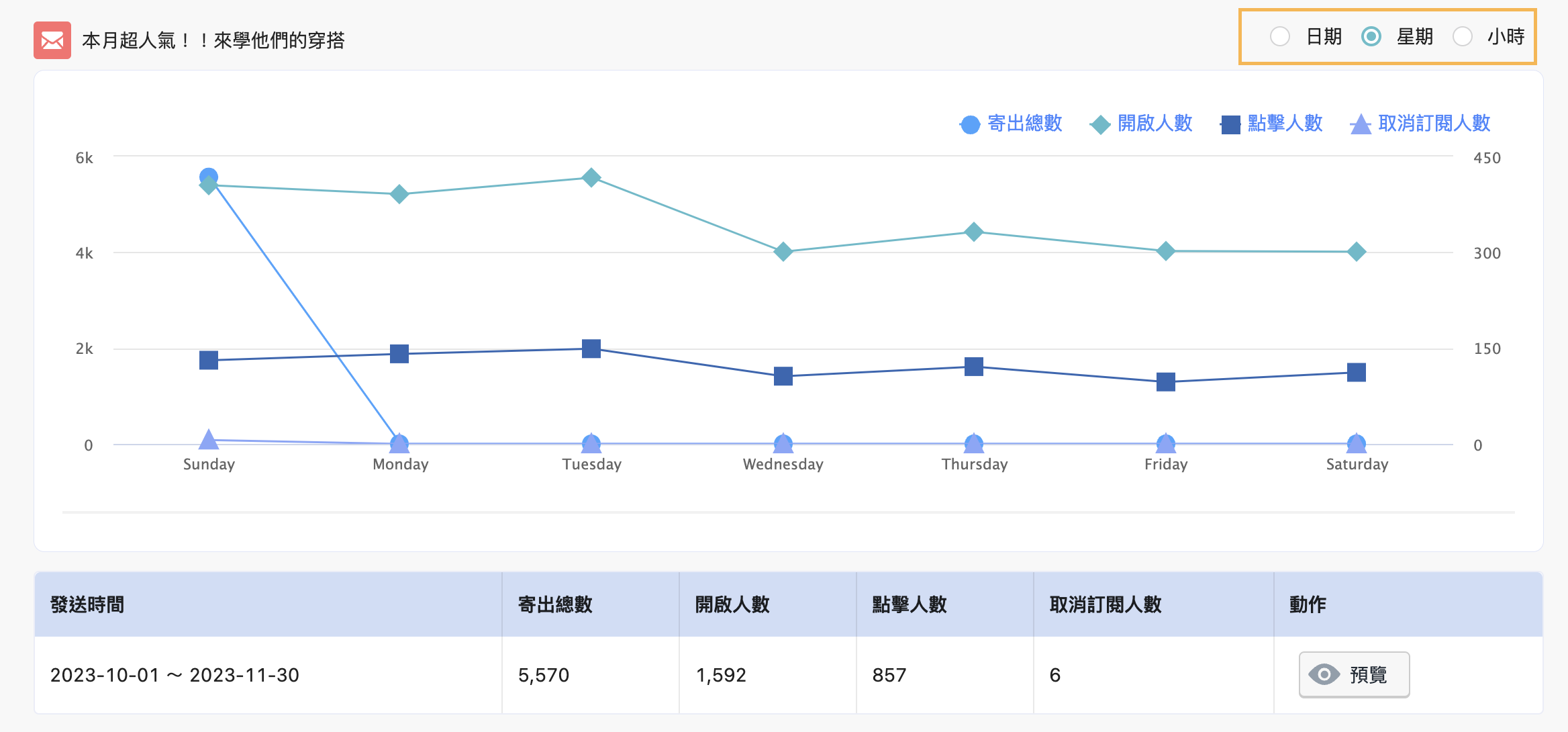Viewport: 1568px width, 732px height.
Task: Click the 預覽 preview button
Action: coord(1353,675)
